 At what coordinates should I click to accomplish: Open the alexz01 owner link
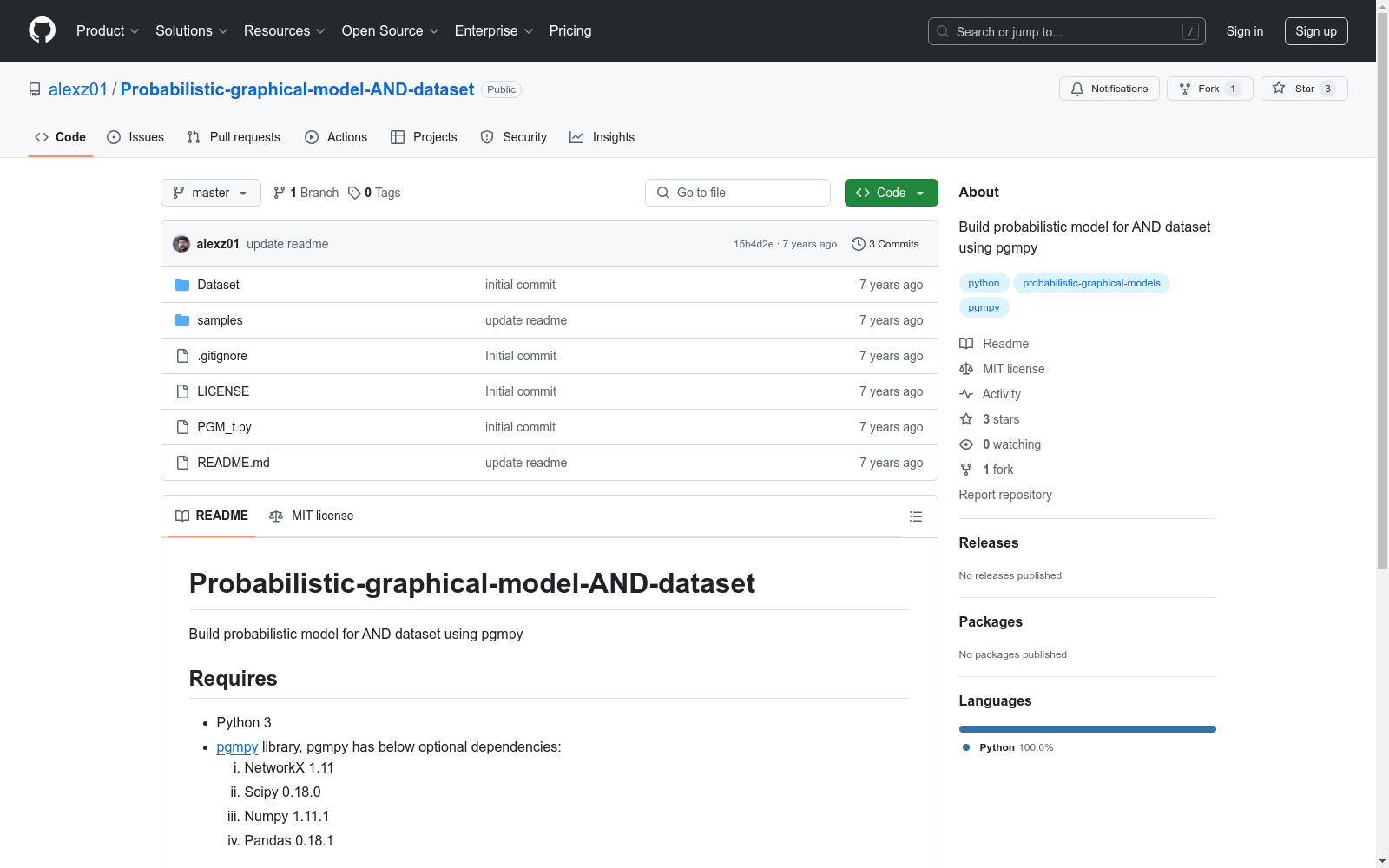[78, 89]
